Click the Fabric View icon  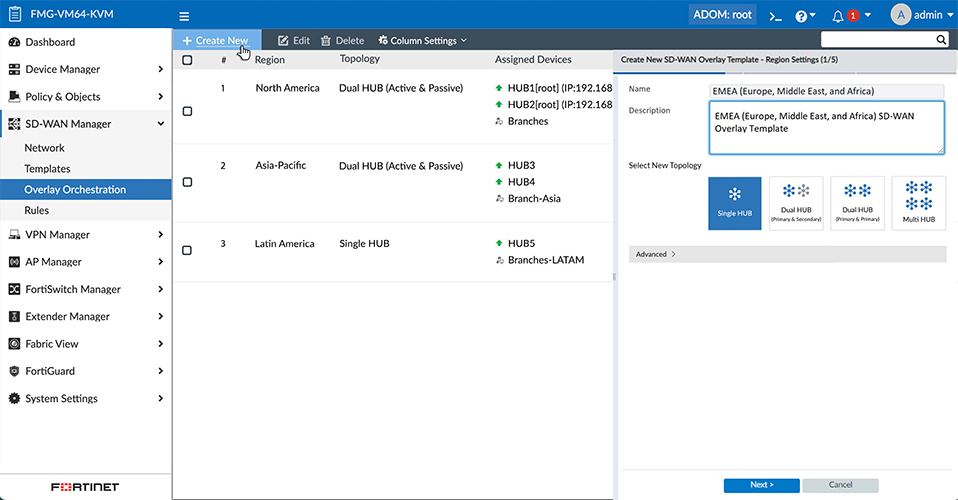click(14, 344)
